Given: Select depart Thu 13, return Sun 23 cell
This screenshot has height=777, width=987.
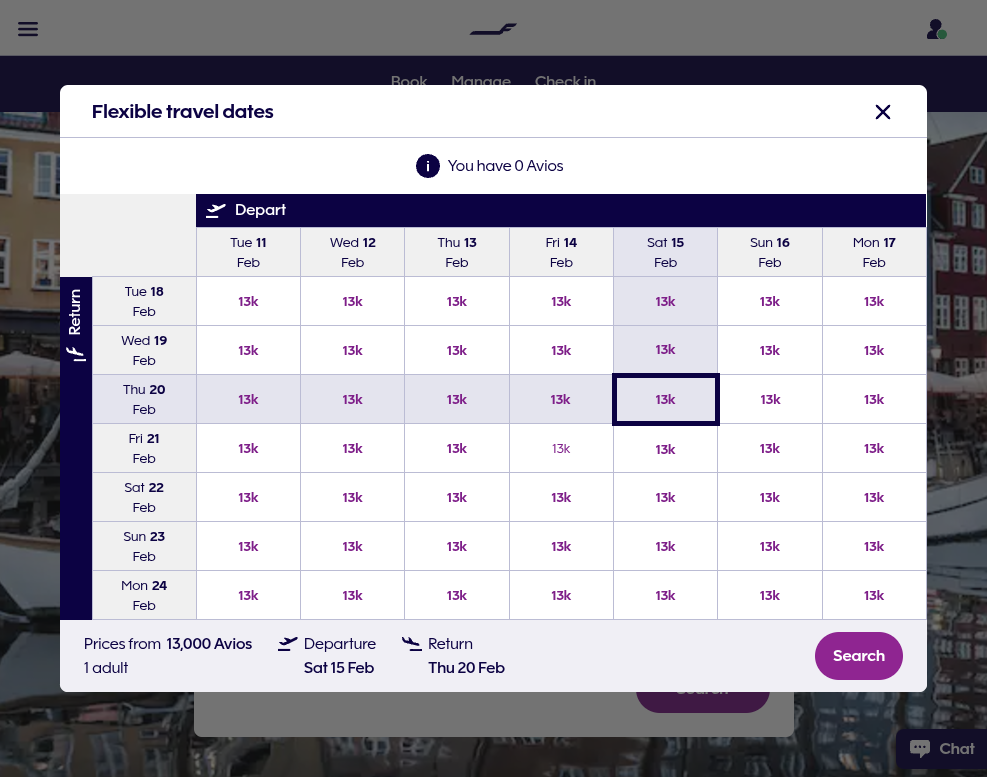Looking at the screenshot, I should (456, 547).
